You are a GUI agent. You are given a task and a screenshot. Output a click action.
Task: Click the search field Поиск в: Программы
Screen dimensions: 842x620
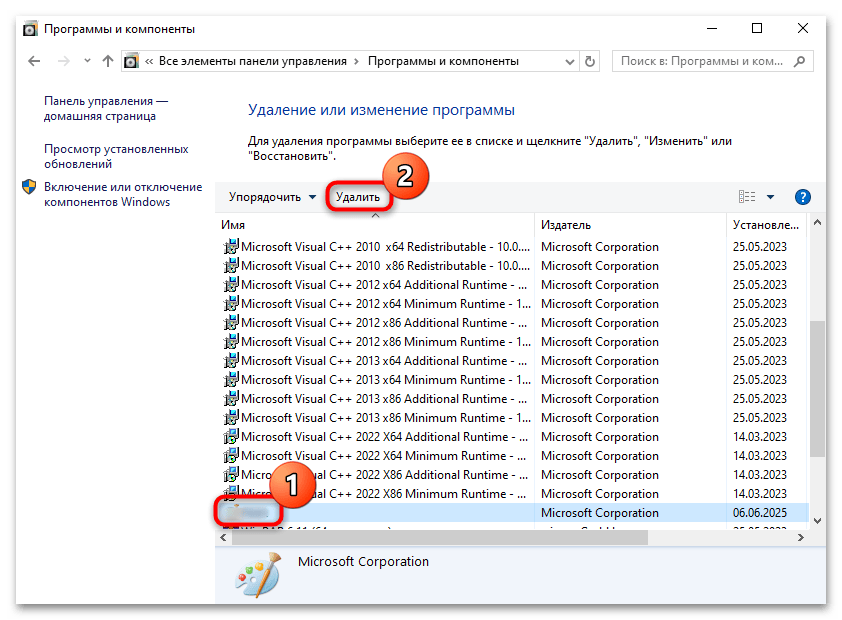[x=710, y=61]
